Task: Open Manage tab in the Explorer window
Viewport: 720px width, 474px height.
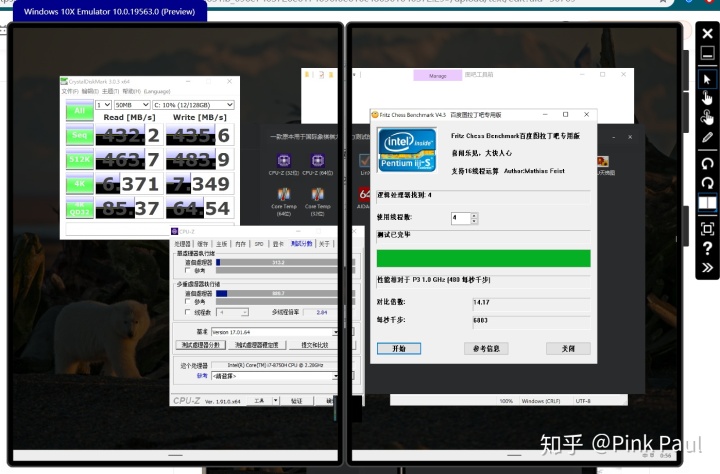Action: coord(438,75)
